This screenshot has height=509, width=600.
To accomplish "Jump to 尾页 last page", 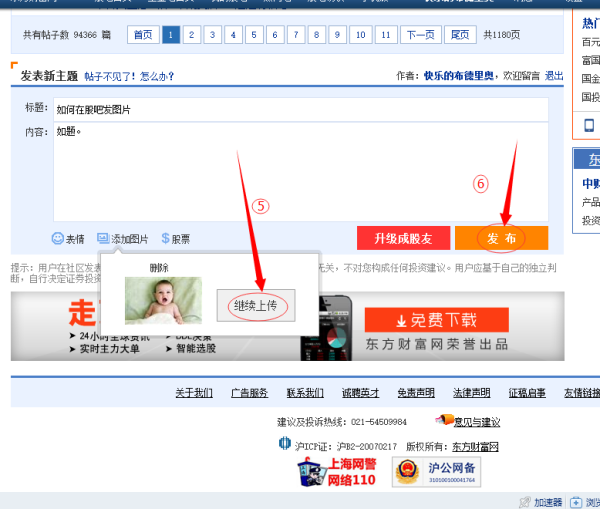I will (x=460, y=35).
